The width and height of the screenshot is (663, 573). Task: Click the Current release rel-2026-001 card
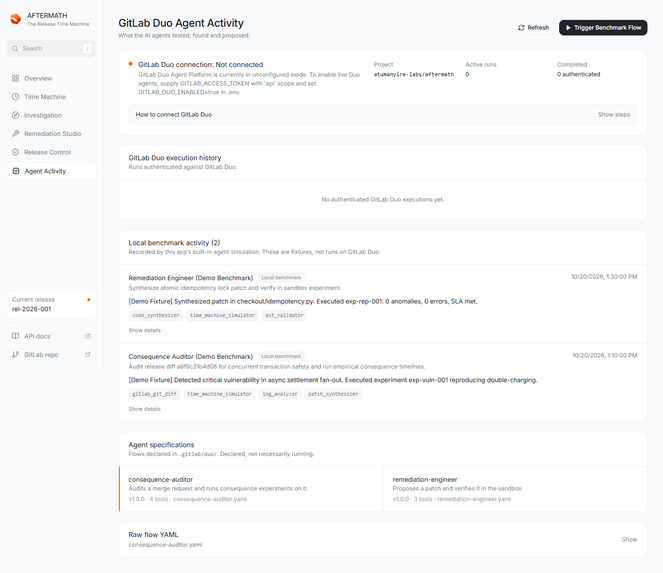point(51,304)
